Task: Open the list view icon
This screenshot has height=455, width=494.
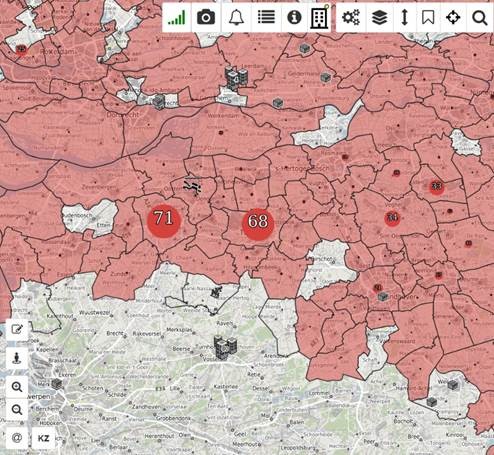Action: point(266,17)
